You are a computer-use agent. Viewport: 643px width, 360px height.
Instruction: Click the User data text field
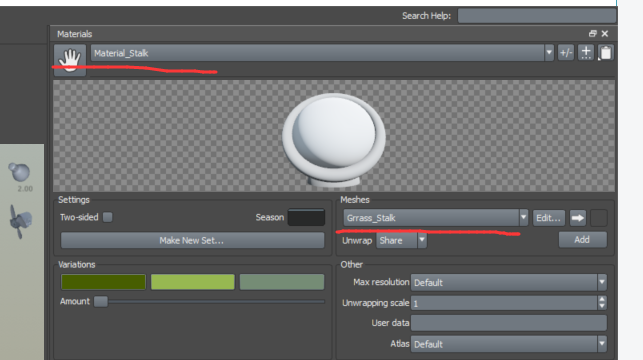pyautogui.click(x=508, y=323)
